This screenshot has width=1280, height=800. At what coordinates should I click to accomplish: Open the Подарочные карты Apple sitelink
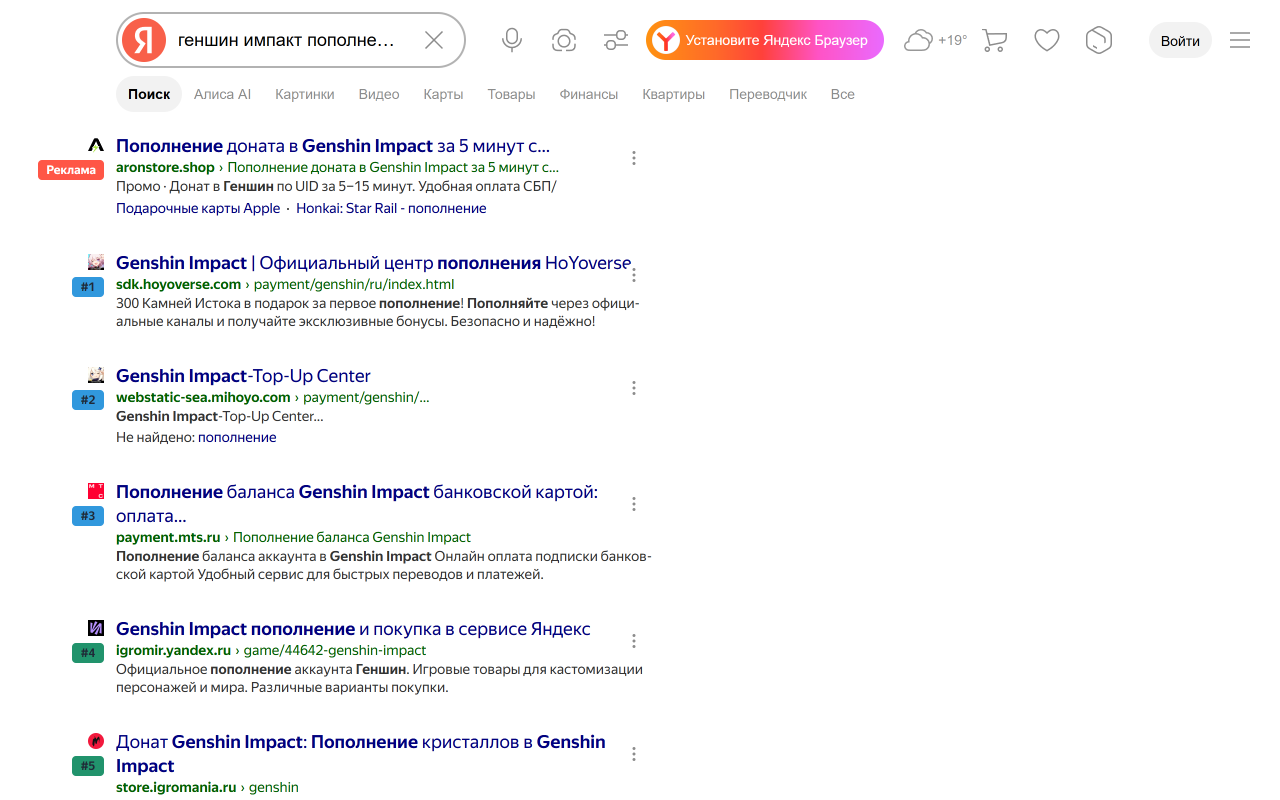(198, 208)
